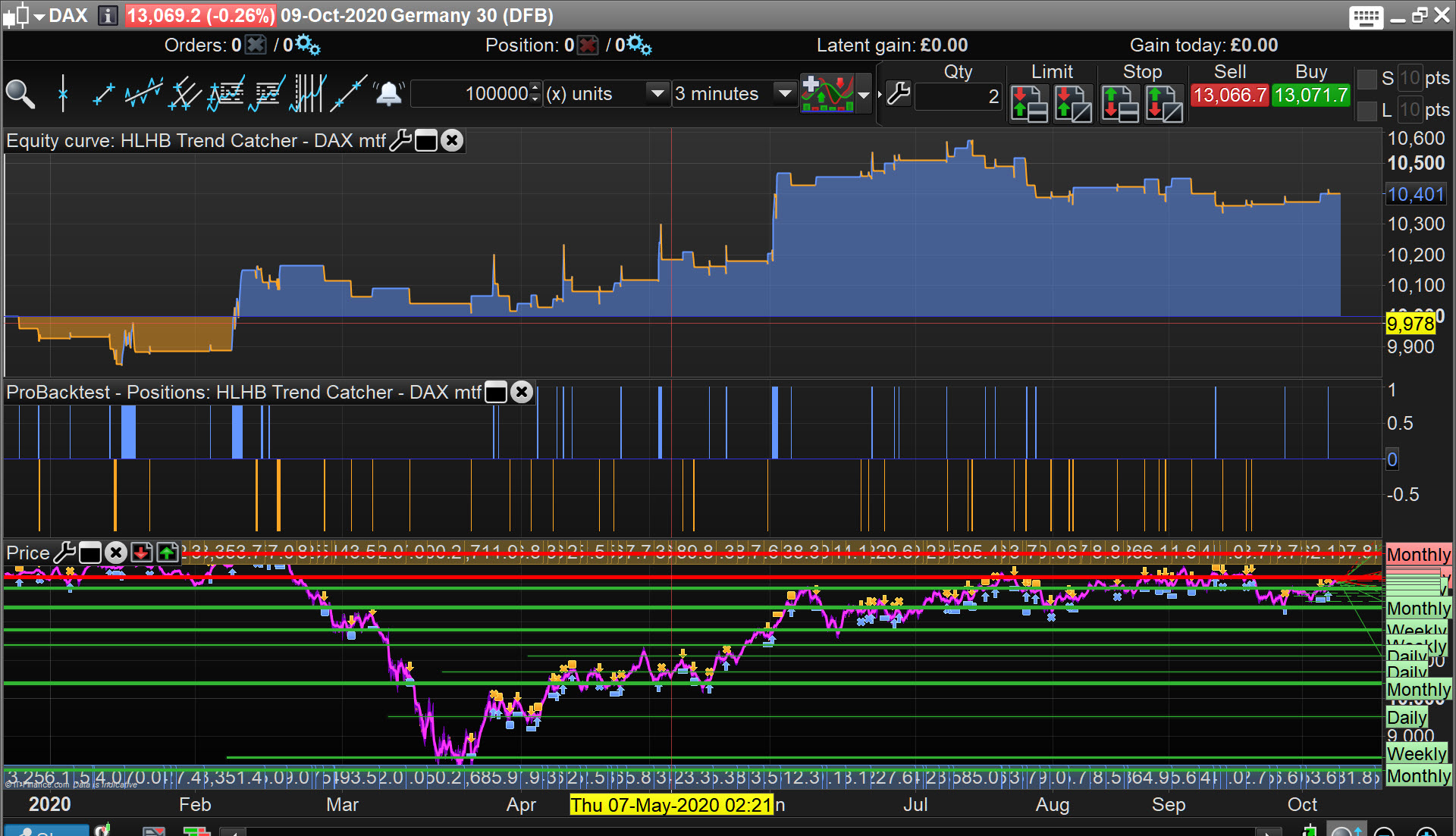Image resolution: width=1456 pixels, height=836 pixels.
Task: Open Equity curve panel settings wrench
Action: click(400, 140)
